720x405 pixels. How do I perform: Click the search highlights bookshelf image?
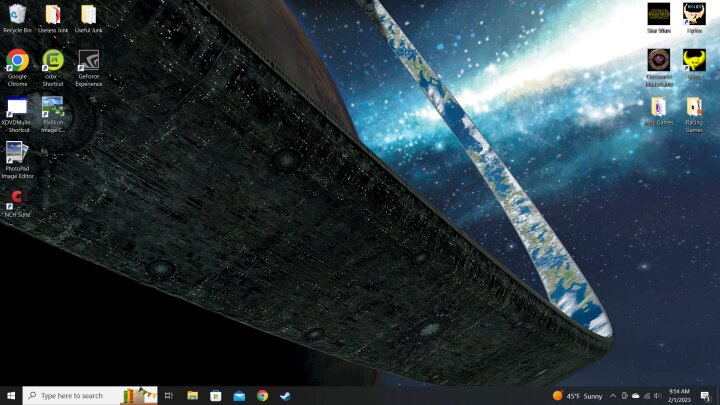tap(139, 395)
